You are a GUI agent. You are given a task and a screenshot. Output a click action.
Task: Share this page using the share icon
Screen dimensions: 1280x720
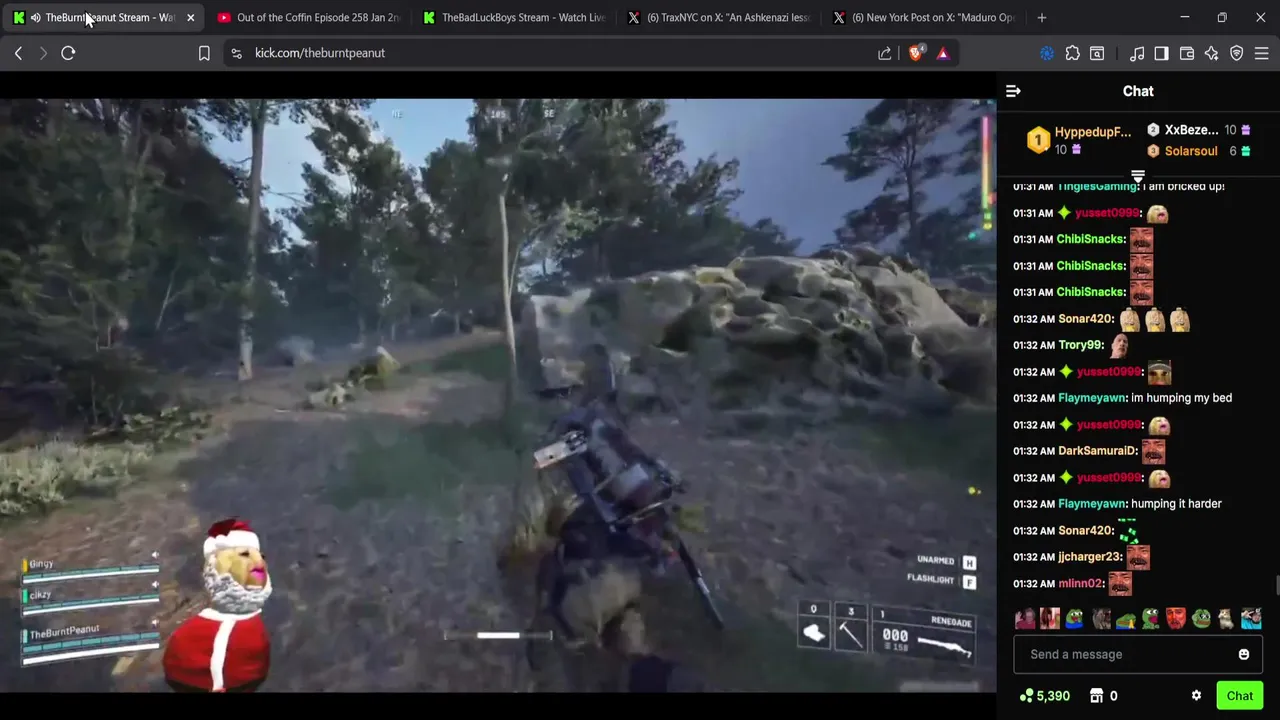point(885,53)
